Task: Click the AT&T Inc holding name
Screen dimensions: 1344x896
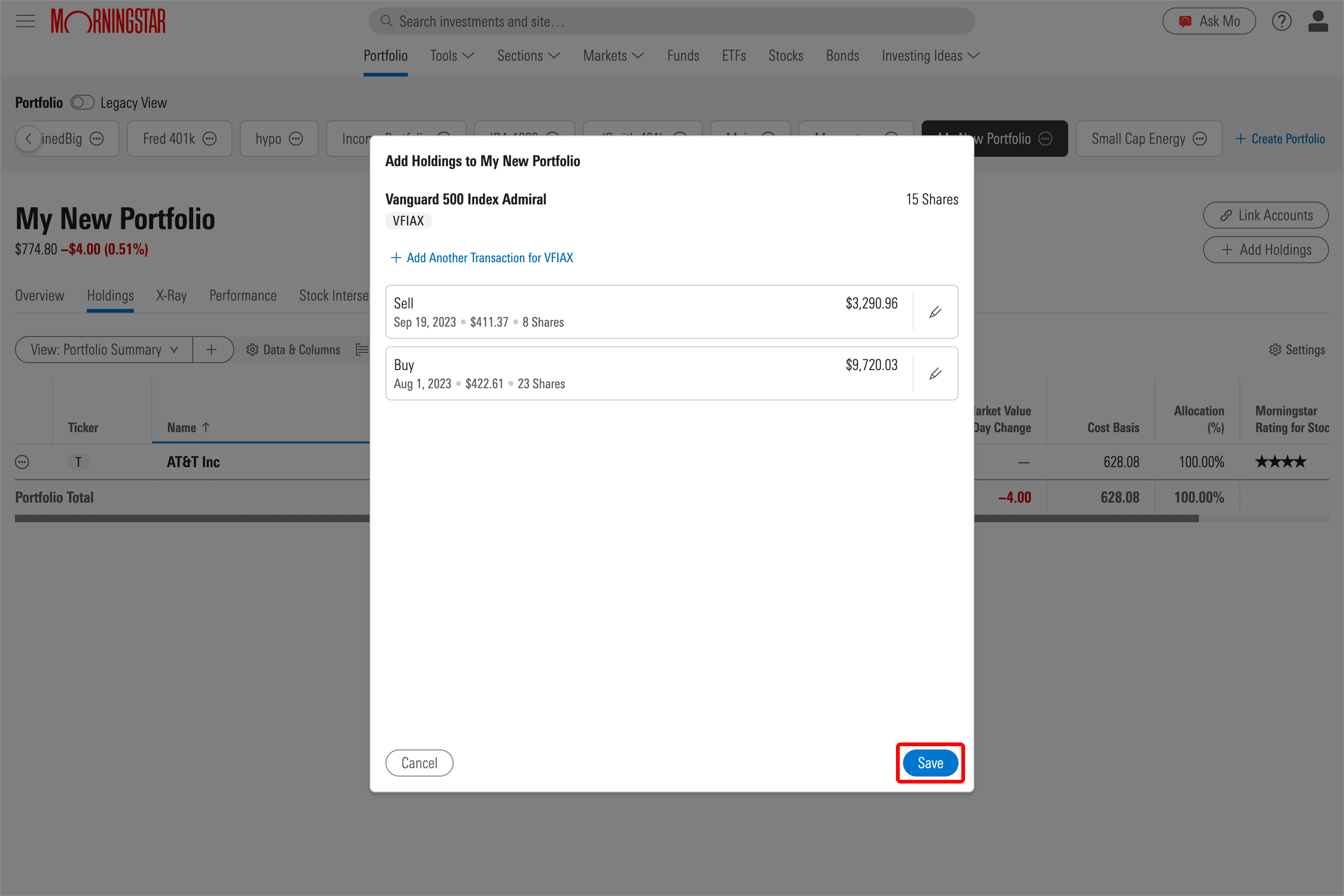Action: coord(193,462)
